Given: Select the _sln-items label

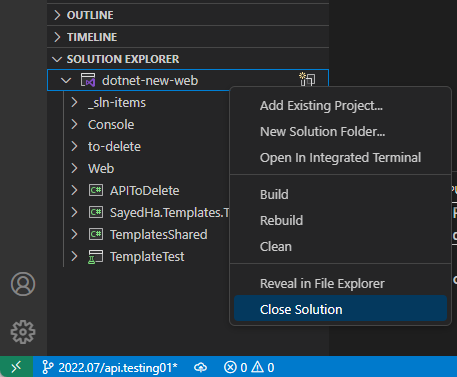Looking at the screenshot, I should 117,103.
